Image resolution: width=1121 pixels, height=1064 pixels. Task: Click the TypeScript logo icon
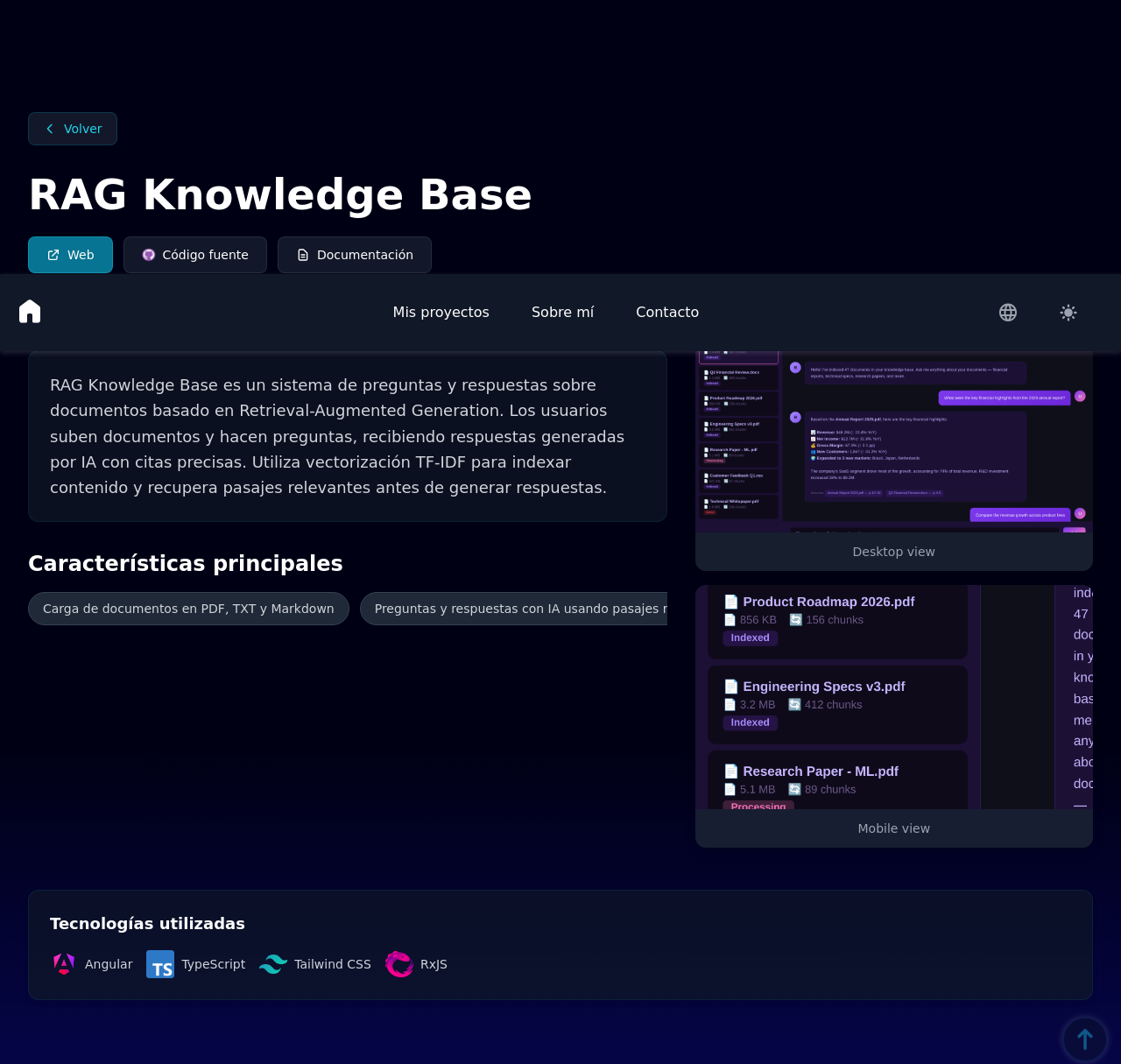click(x=160, y=964)
